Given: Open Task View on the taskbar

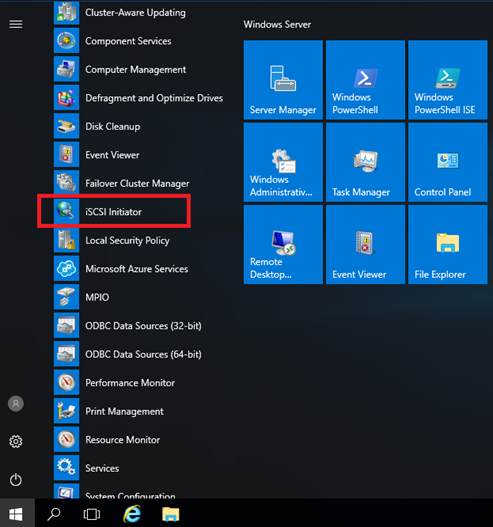Looking at the screenshot, I should click(92, 514).
